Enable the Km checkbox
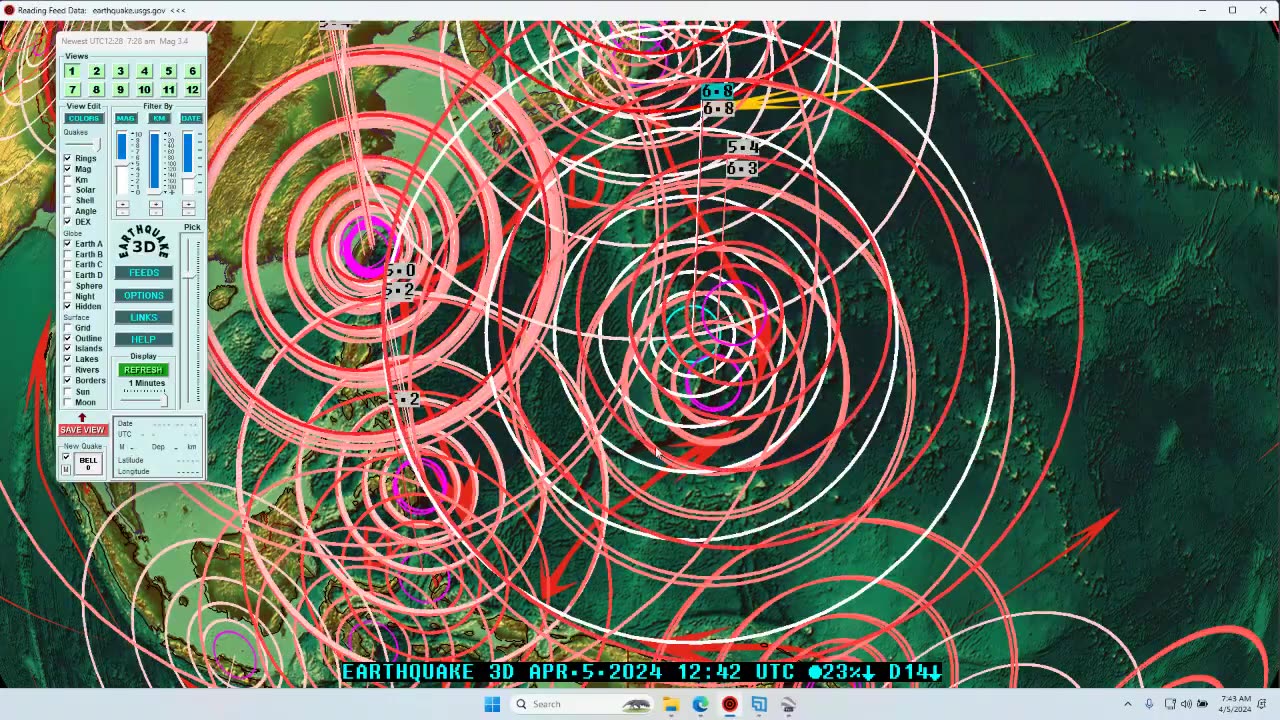Viewport: 1280px width, 720px height. coord(68,180)
